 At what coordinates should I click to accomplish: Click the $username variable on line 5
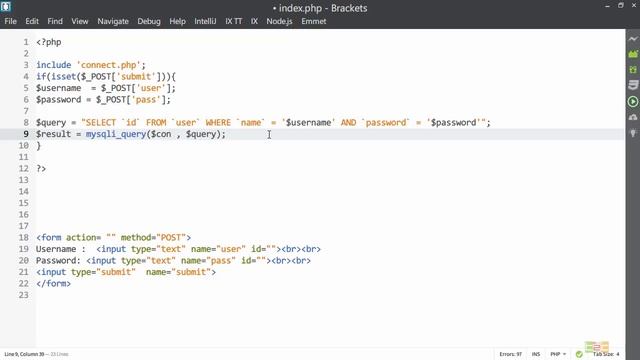tap(58, 88)
